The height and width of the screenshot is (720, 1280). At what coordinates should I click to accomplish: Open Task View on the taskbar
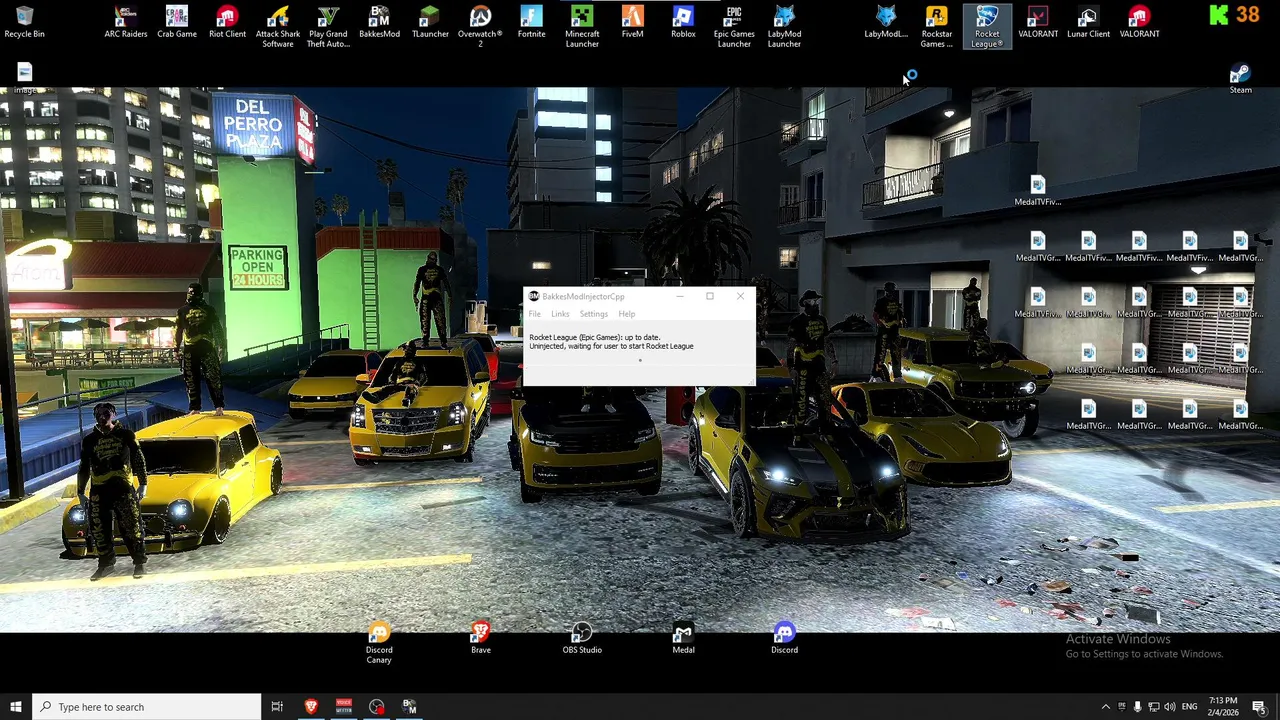point(277,707)
